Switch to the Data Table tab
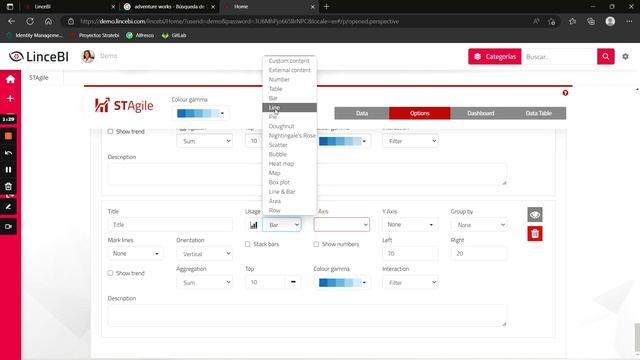 point(538,113)
